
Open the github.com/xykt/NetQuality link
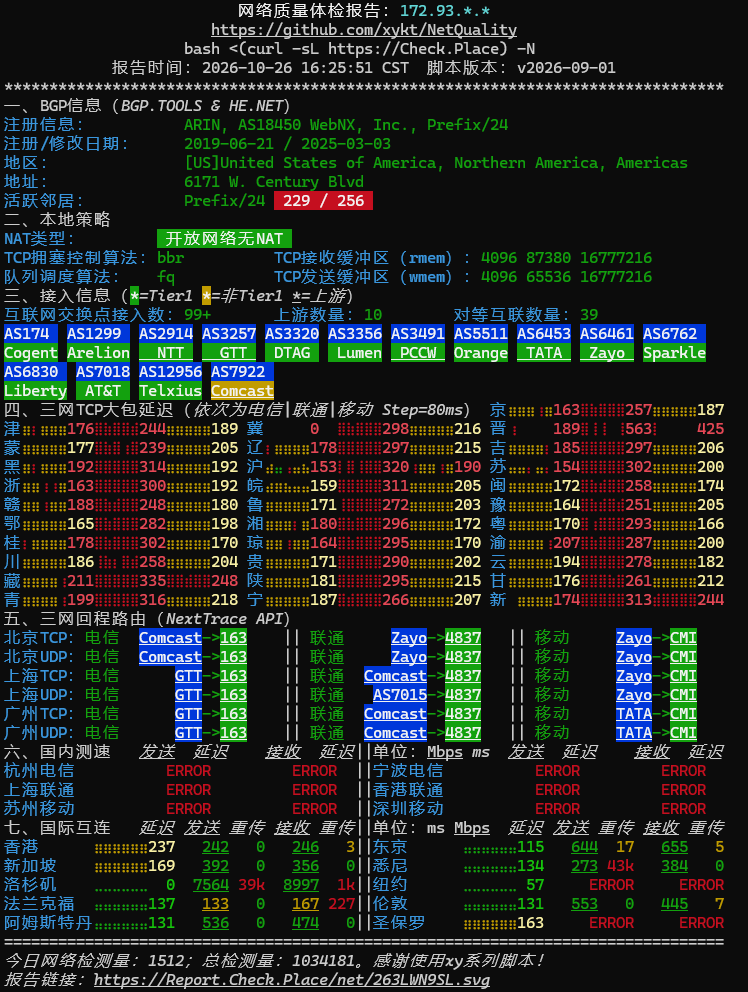point(364,30)
